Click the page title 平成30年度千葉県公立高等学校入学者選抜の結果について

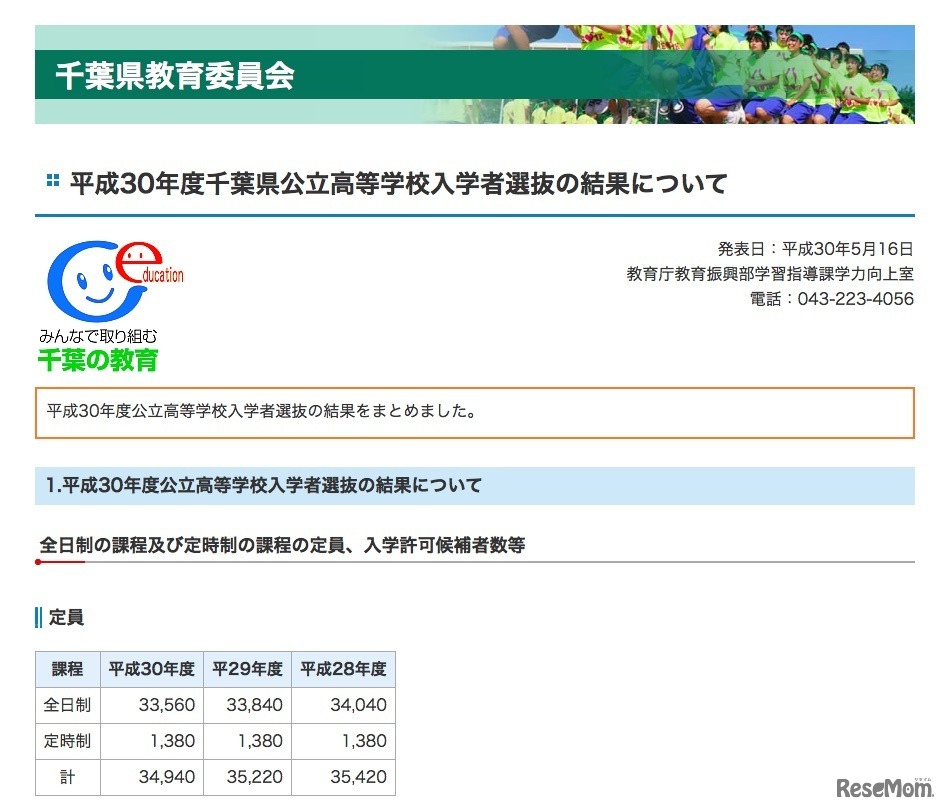point(398,182)
